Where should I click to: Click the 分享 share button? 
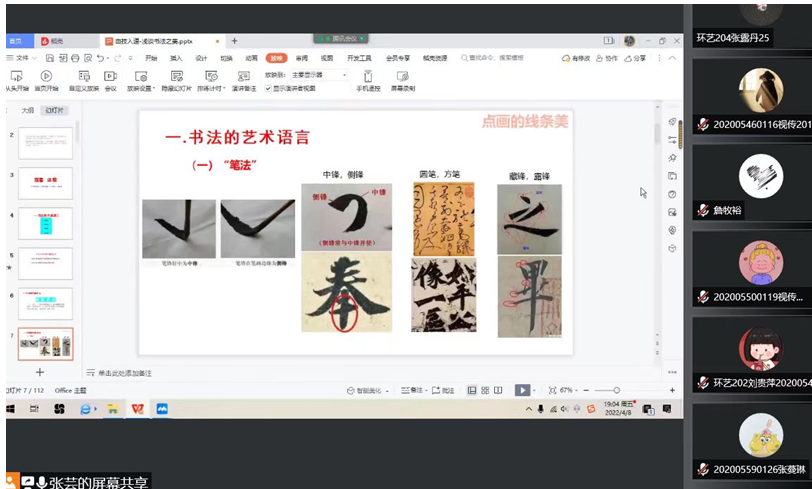click(x=635, y=58)
